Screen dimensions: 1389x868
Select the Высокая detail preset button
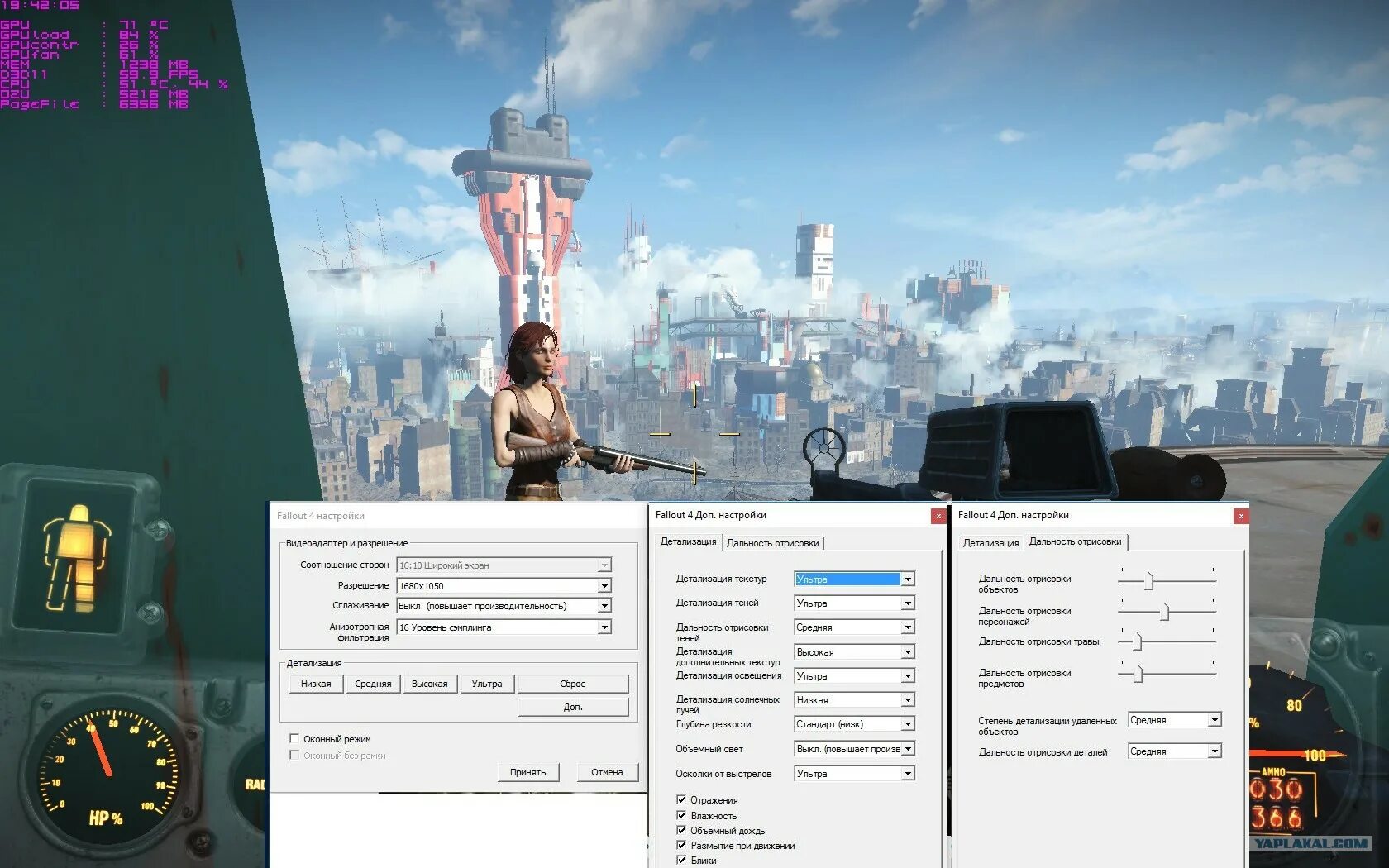click(430, 684)
